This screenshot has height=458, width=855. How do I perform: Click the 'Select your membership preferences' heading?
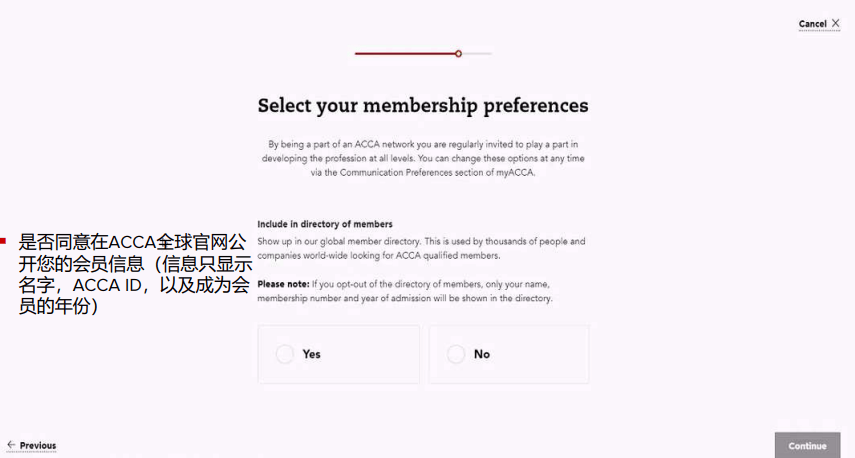pyautogui.click(x=423, y=105)
